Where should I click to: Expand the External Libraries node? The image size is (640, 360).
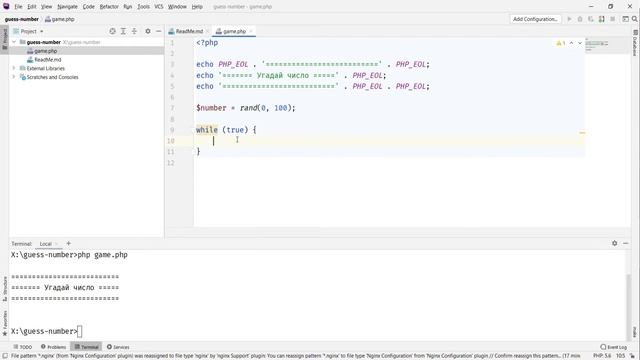coord(14,68)
